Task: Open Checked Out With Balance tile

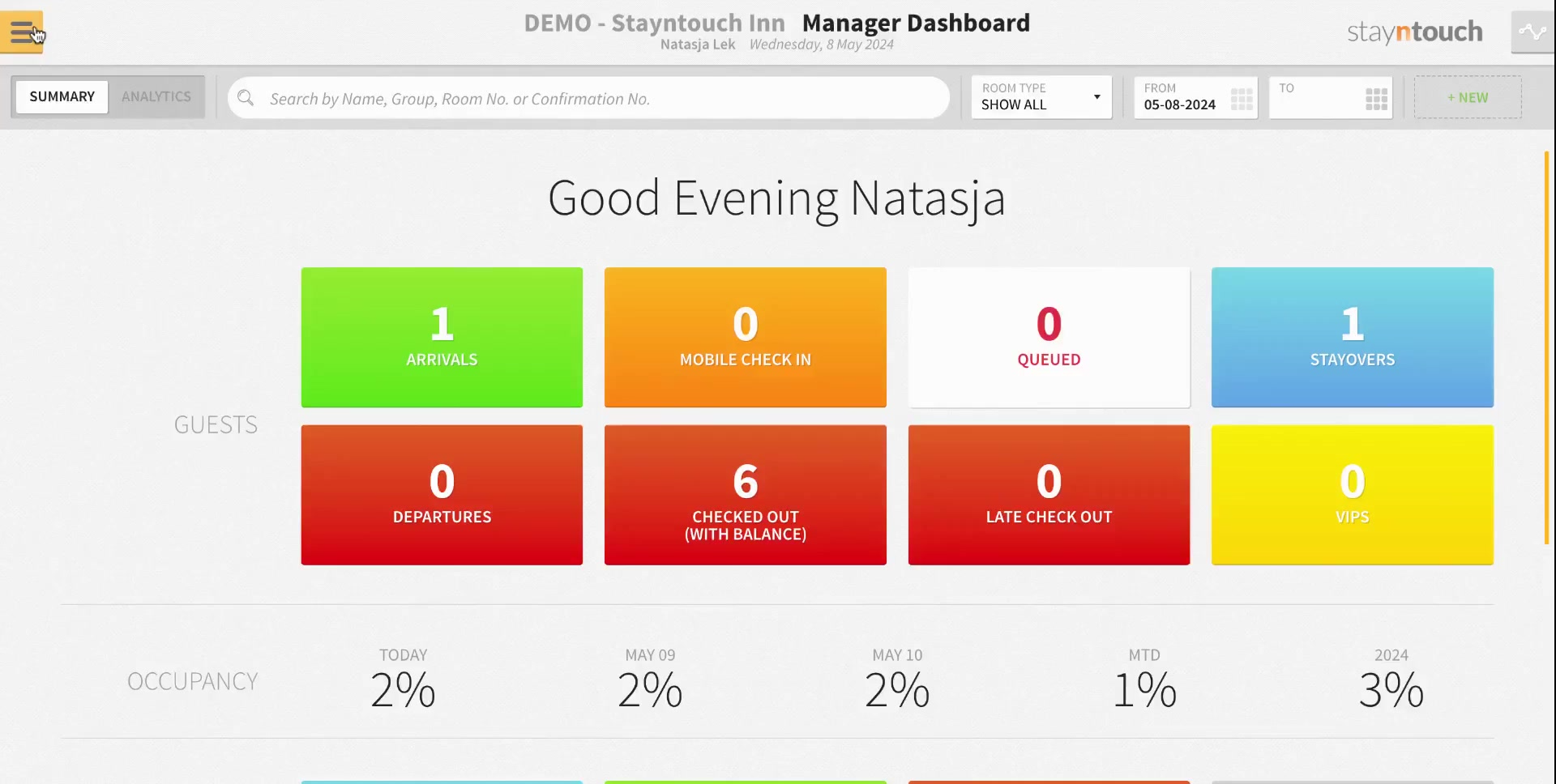Action: [x=746, y=495]
